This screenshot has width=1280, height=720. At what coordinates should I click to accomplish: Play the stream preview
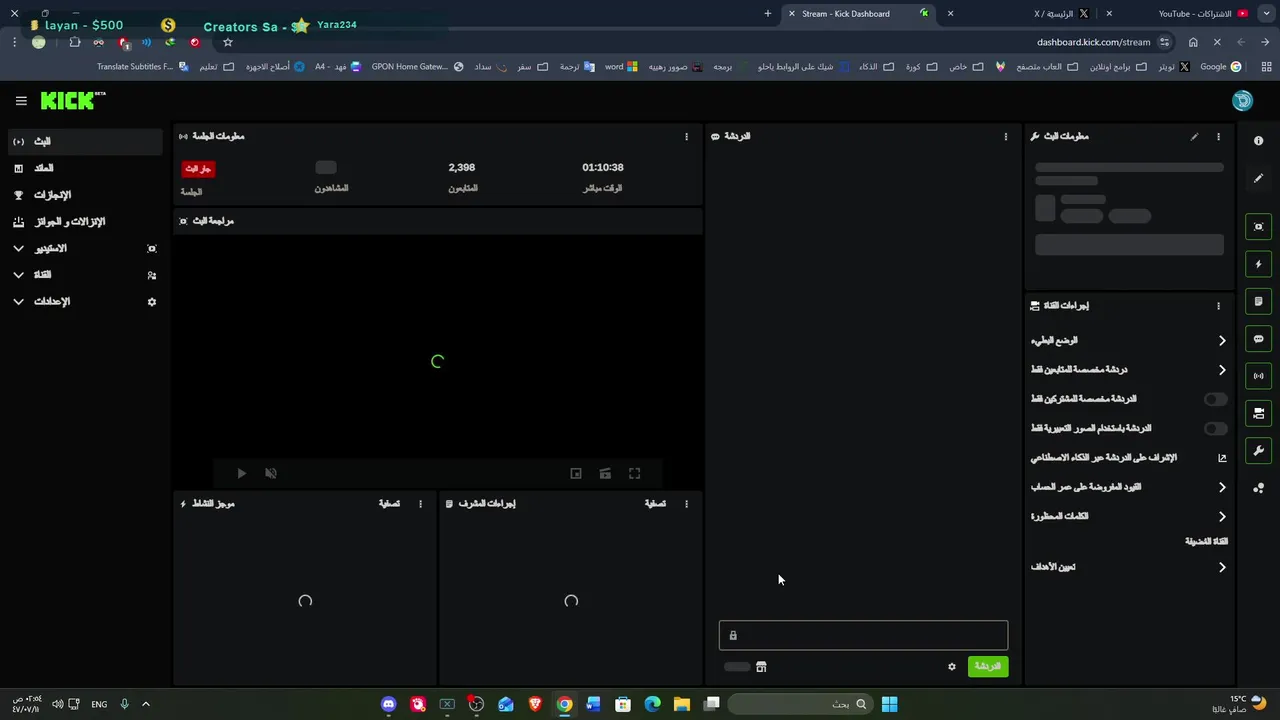pos(241,474)
